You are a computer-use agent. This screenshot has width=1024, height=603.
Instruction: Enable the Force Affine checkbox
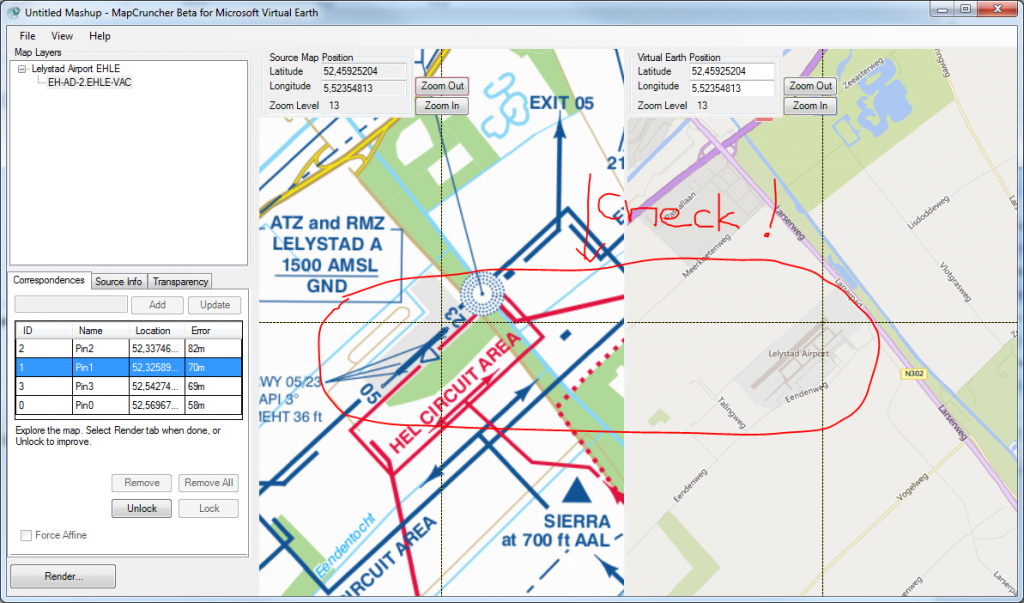(x=26, y=535)
